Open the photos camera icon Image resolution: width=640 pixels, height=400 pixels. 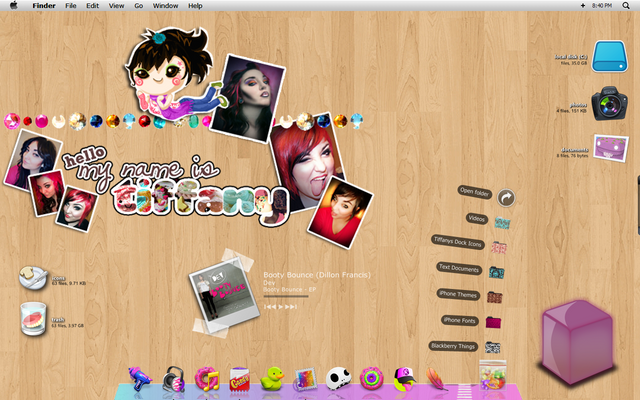point(609,103)
